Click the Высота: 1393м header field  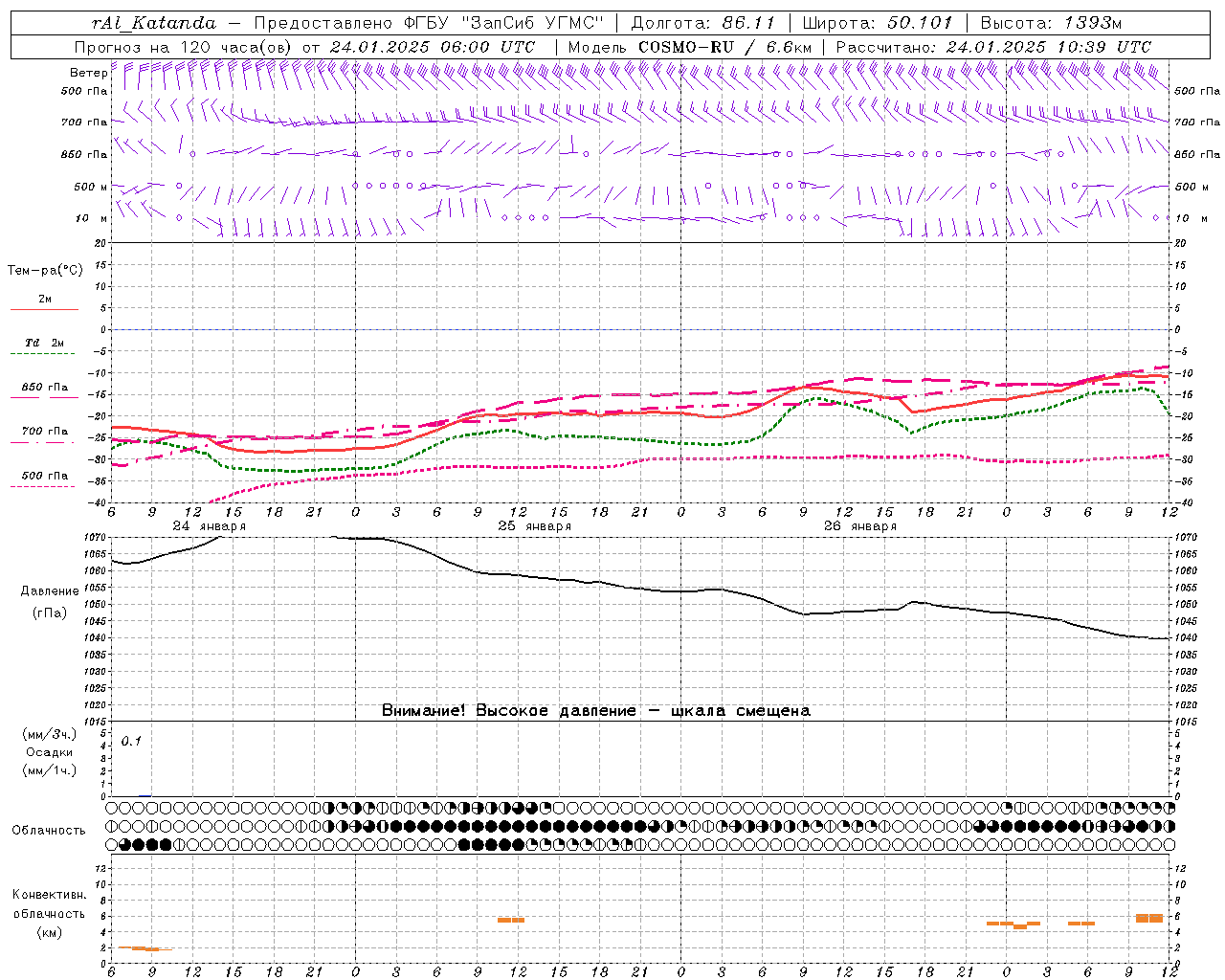1052,23
